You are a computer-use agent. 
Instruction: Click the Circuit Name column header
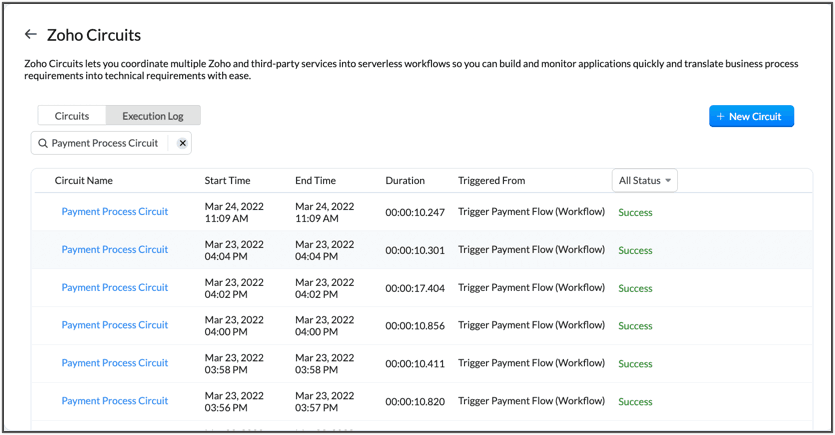[x=84, y=181]
